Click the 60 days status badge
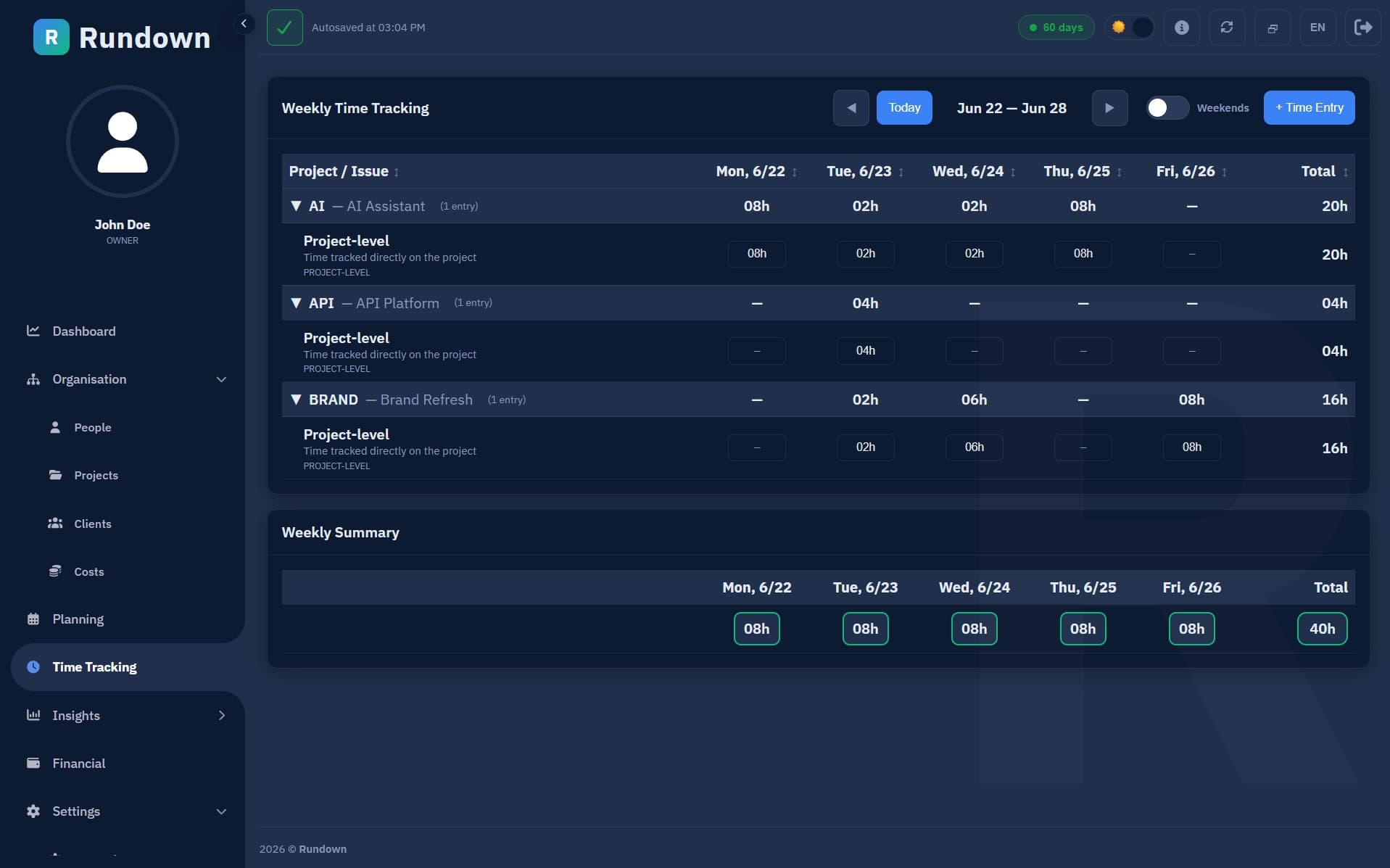The height and width of the screenshot is (868, 1390). [1056, 28]
